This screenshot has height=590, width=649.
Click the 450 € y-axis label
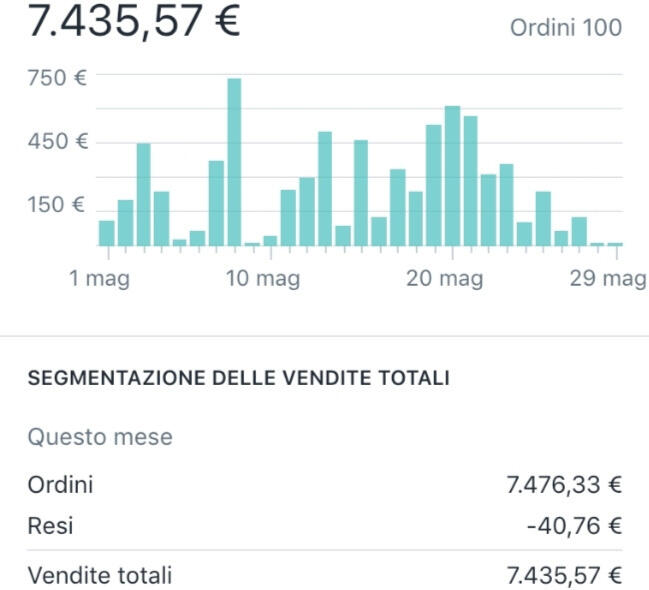58,141
